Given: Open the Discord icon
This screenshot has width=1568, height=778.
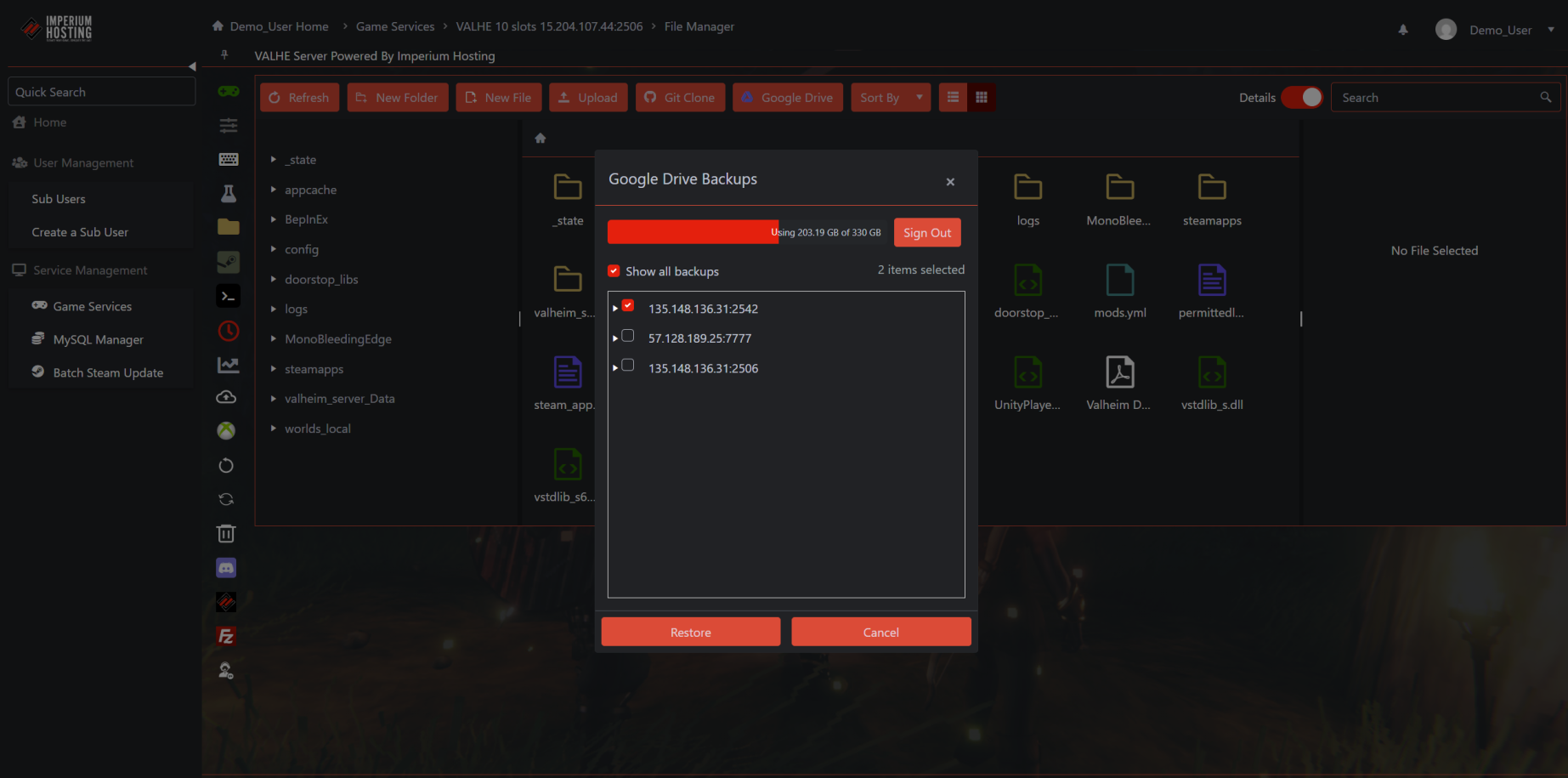Looking at the screenshot, I should click(226, 568).
